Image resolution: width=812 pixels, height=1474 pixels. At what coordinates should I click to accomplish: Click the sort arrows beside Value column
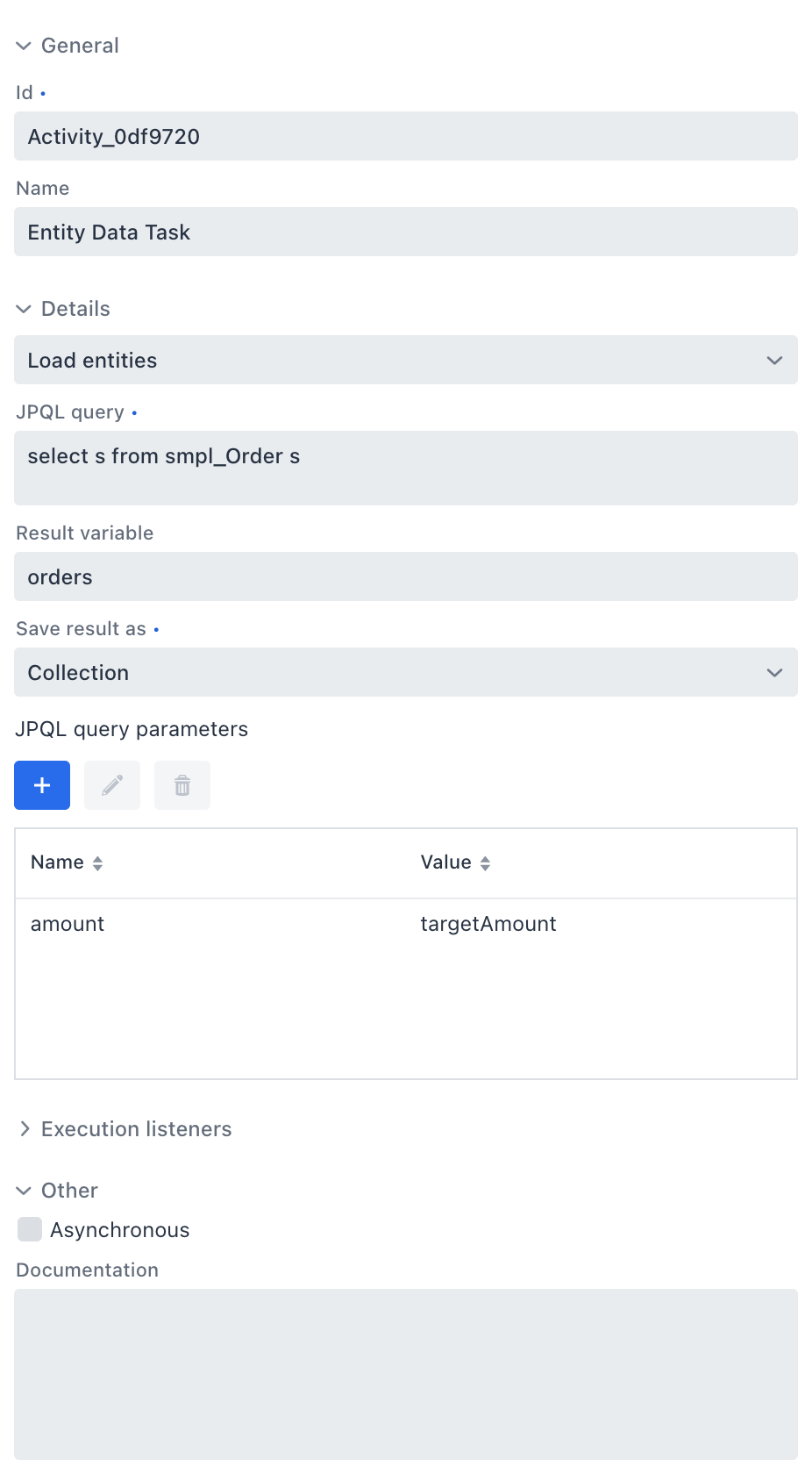pos(485,862)
